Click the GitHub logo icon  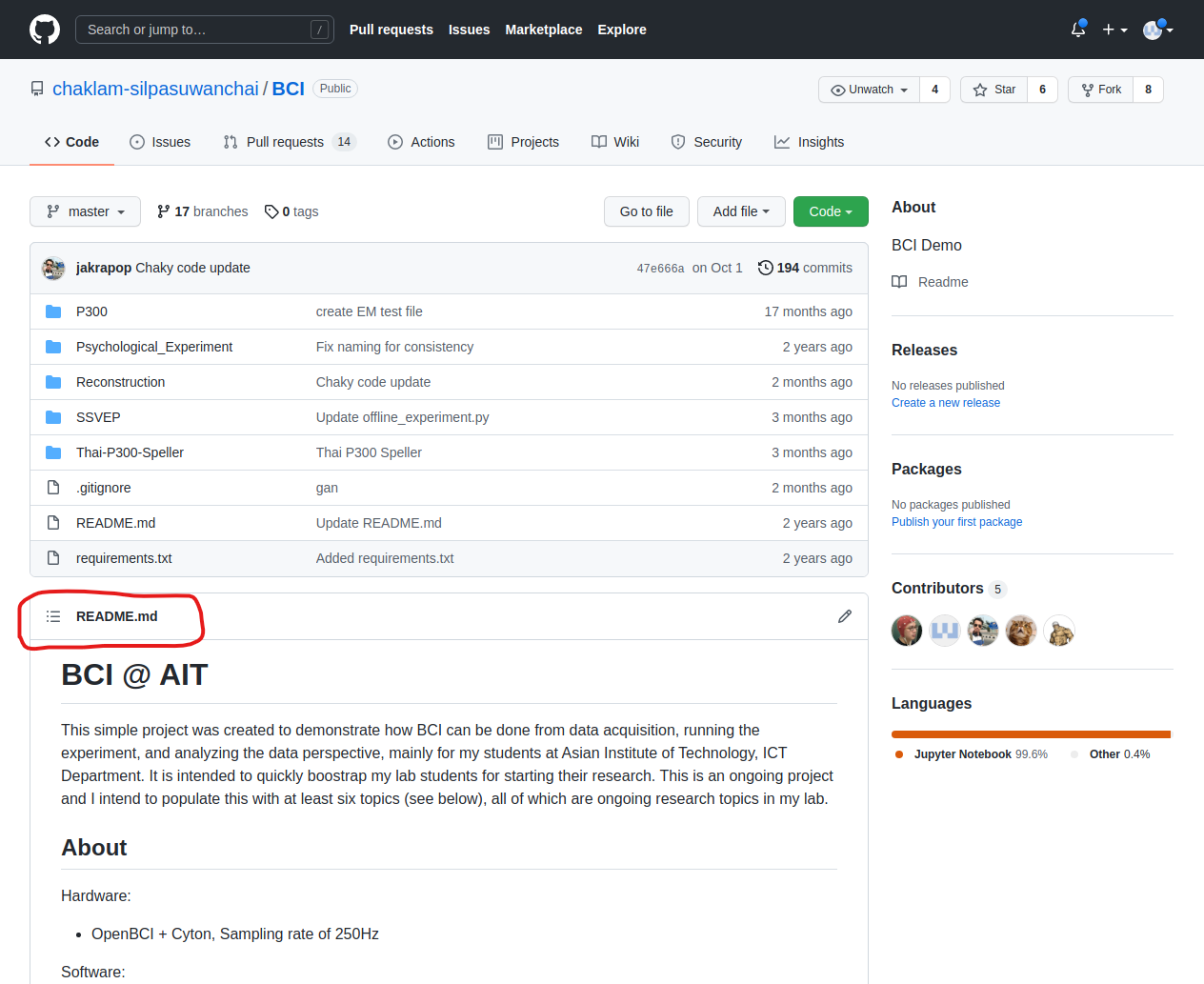tap(45, 30)
